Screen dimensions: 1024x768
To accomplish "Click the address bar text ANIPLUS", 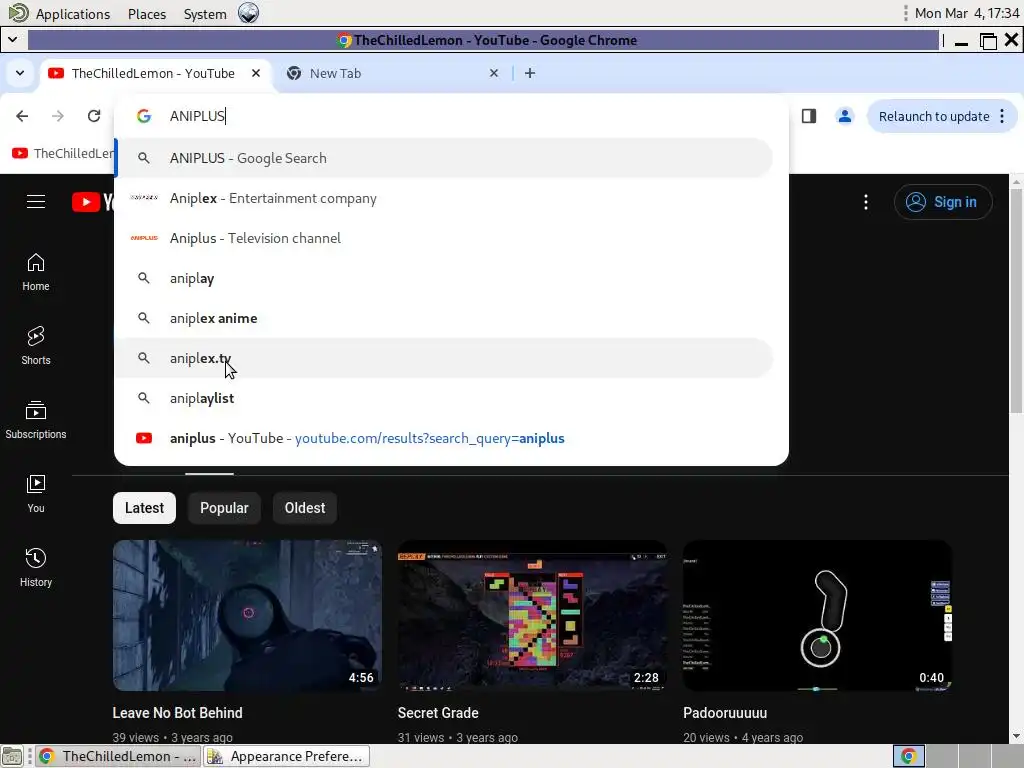I will point(197,116).
